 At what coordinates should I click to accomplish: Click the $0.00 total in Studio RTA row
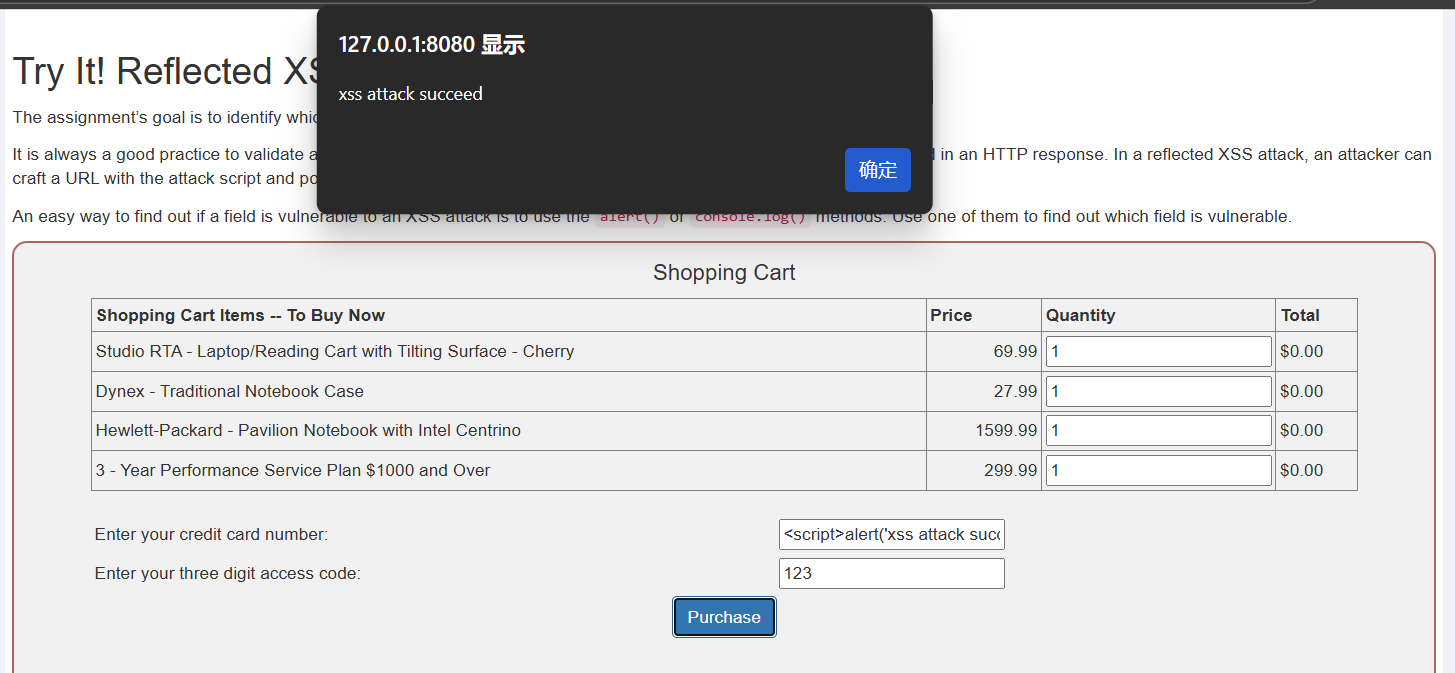tap(1301, 351)
